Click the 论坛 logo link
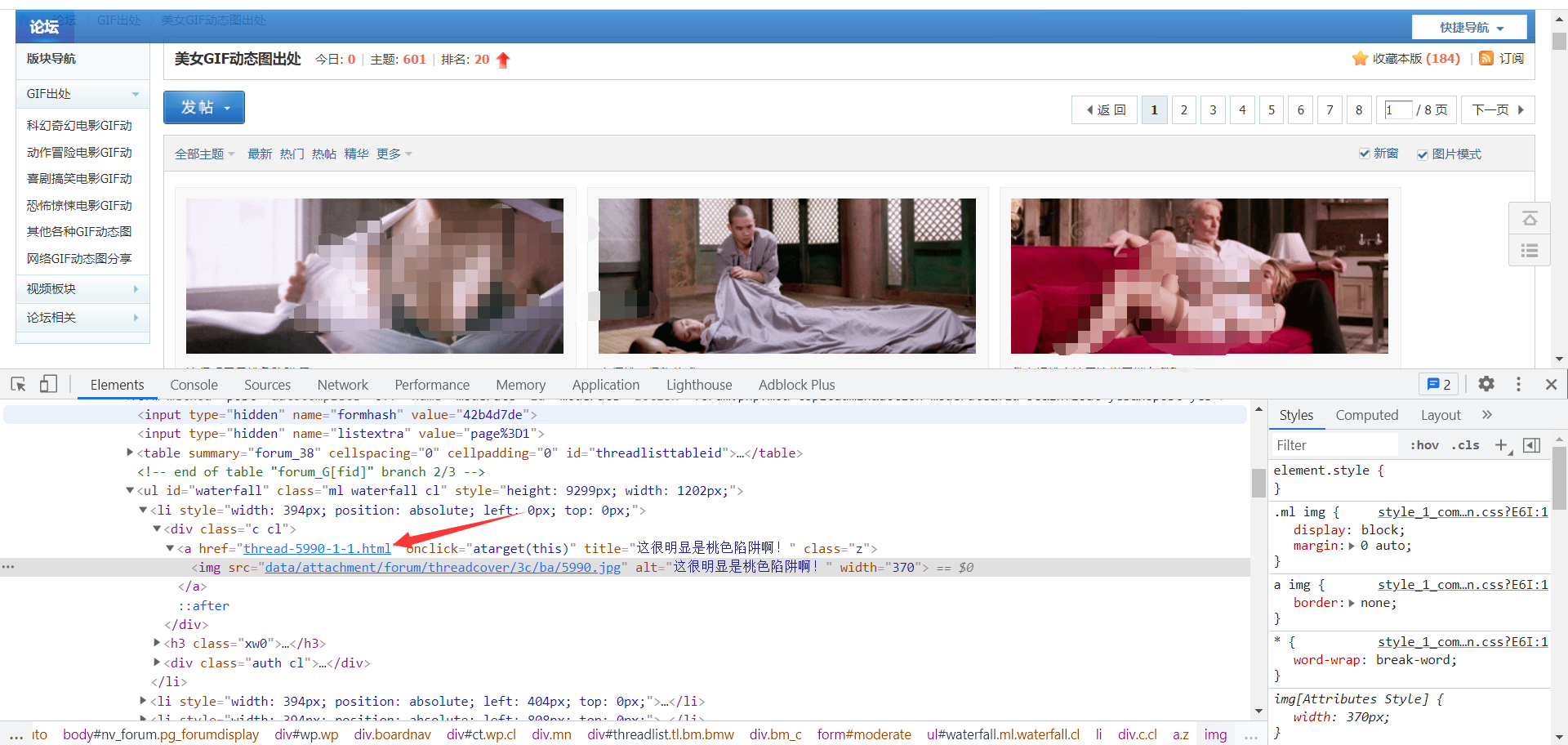 [x=44, y=26]
